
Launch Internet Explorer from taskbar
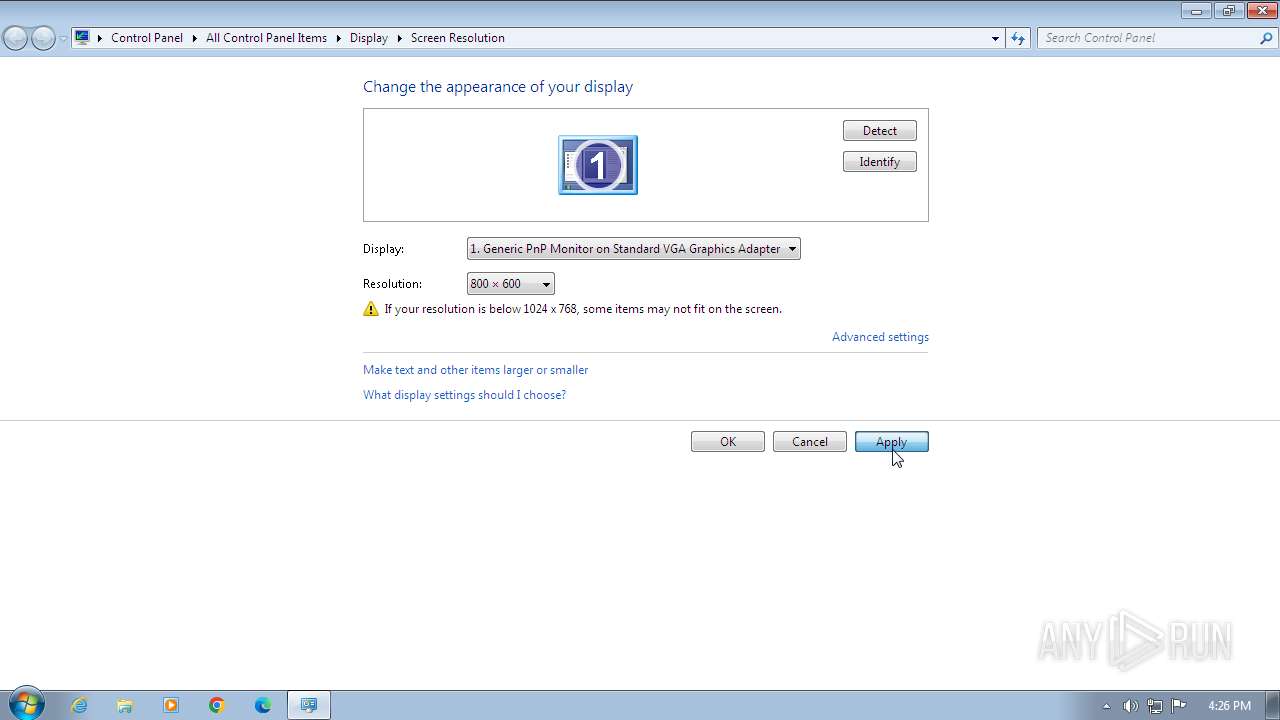click(x=79, y=705)
